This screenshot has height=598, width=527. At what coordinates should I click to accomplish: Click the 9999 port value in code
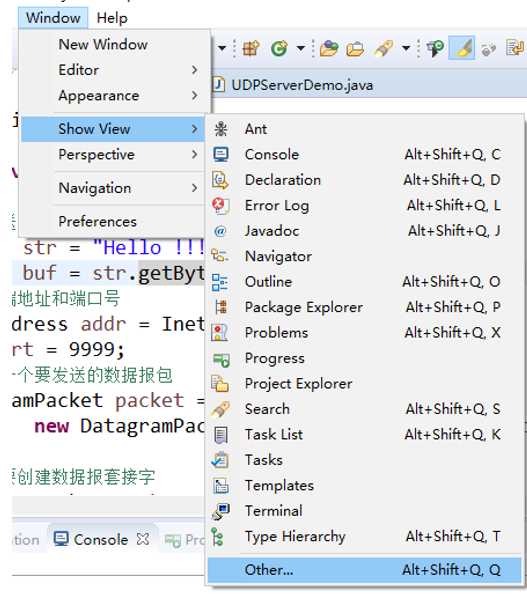[92, 350]
